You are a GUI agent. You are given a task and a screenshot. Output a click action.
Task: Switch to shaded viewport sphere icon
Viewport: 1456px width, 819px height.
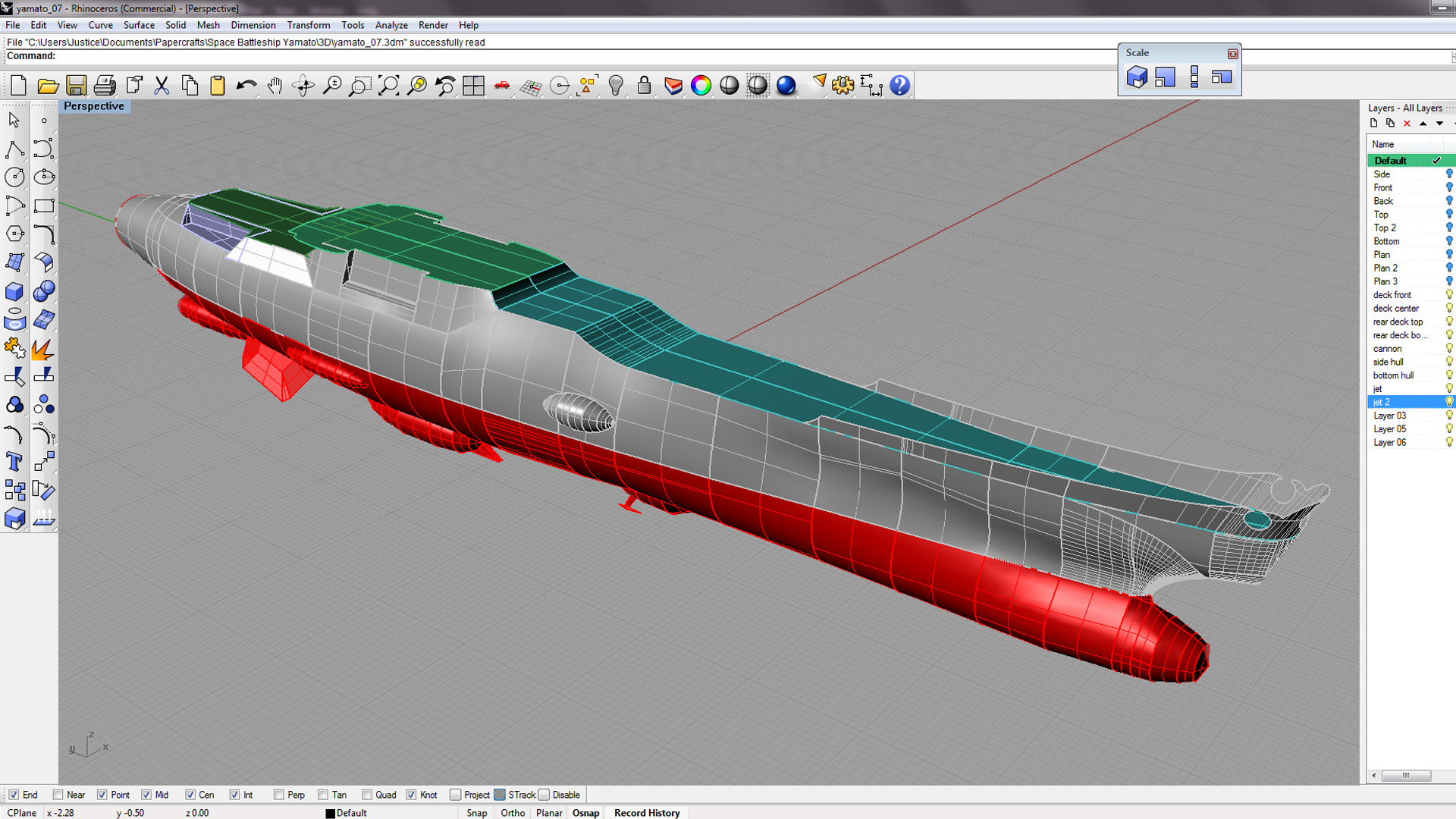click(x=730, y=86)
